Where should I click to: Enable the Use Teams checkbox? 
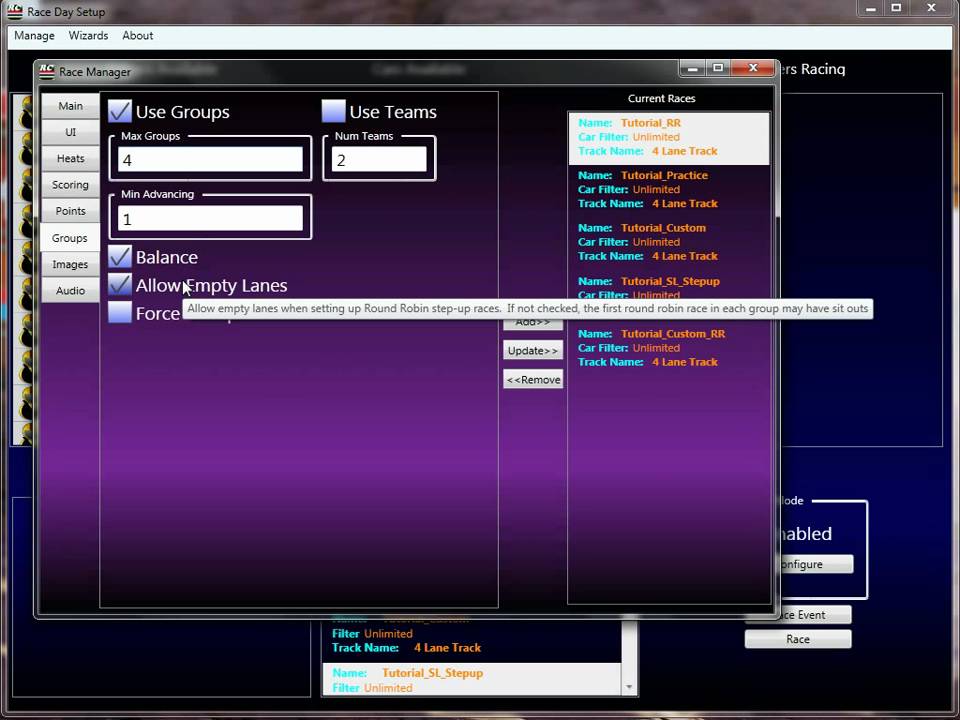334,111
